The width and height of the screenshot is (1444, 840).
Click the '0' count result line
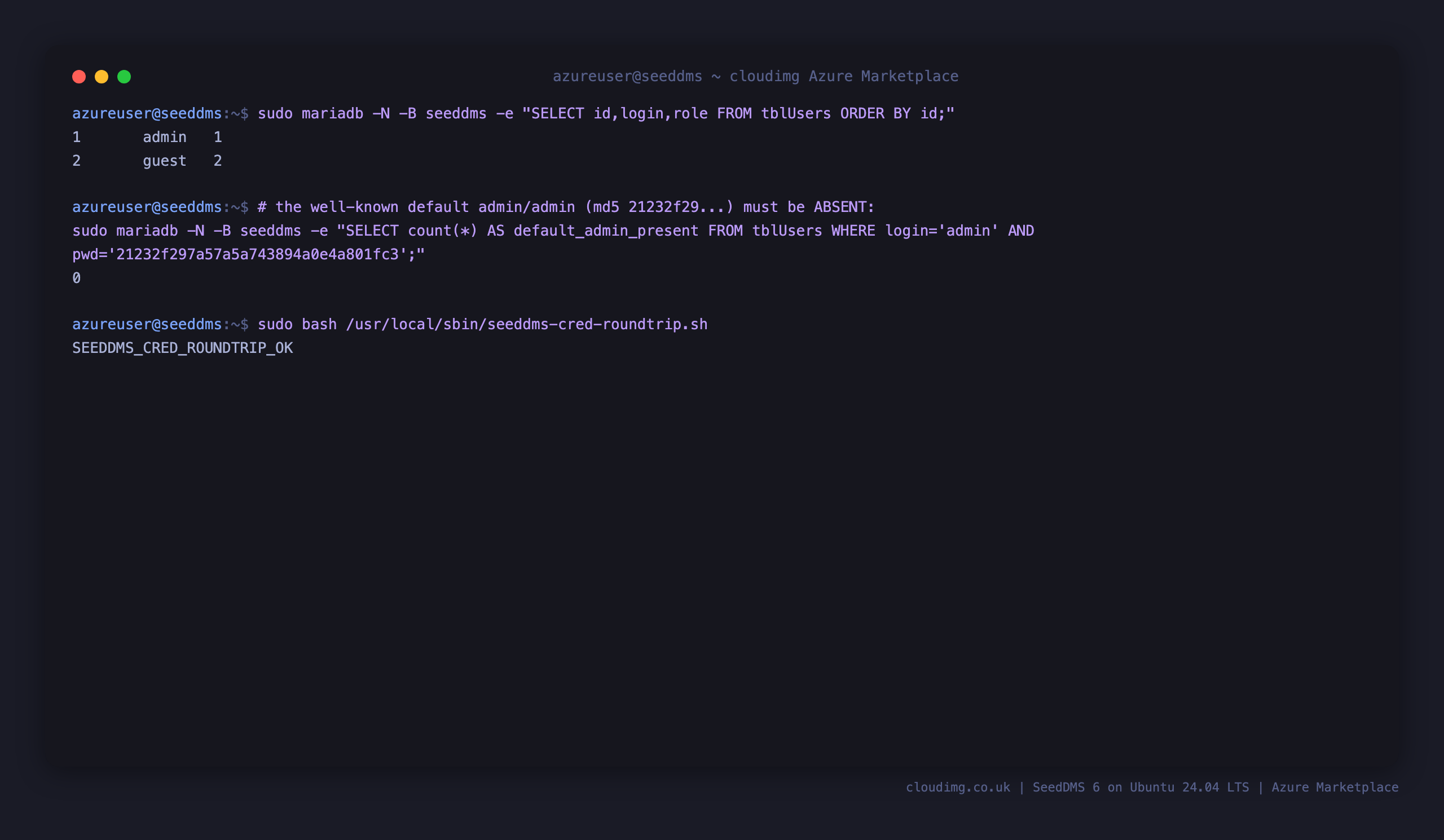[76, 278]
